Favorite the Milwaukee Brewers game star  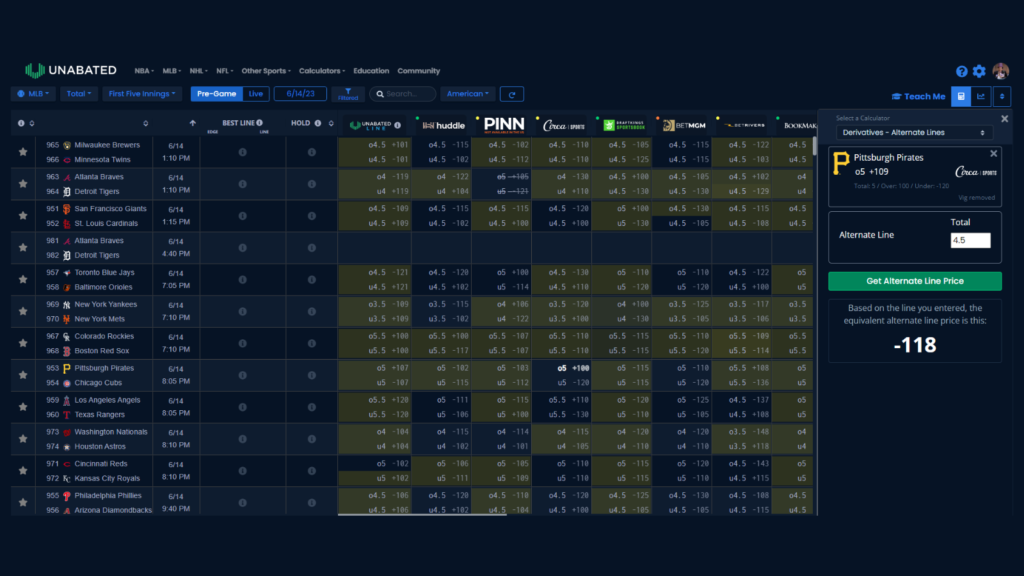(x=23, y=152)
